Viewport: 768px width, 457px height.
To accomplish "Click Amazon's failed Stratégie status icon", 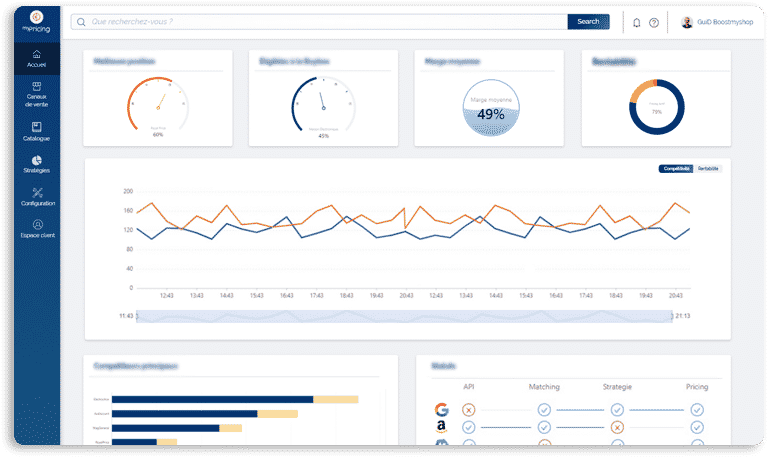I will pyautogui.click(x=617, y=427).
